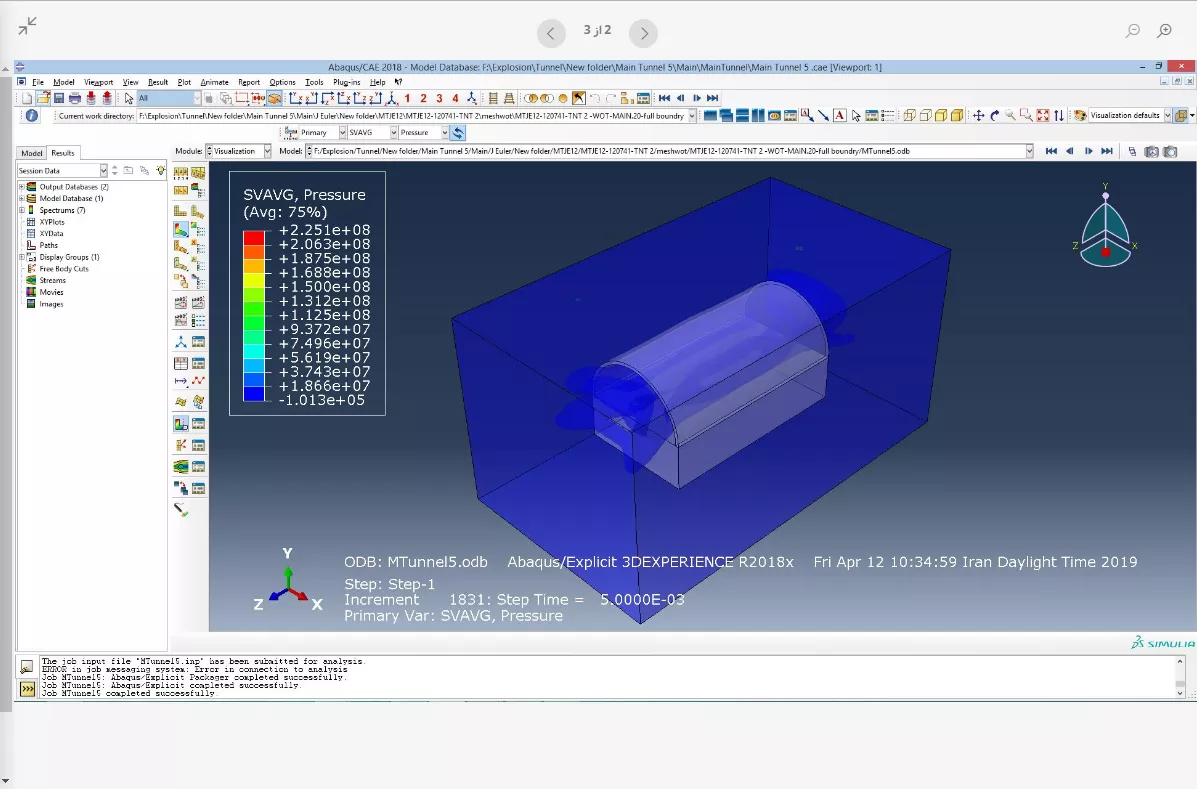Switch to the Model tab
The image size is (1197, 789).
click(31, 153)
